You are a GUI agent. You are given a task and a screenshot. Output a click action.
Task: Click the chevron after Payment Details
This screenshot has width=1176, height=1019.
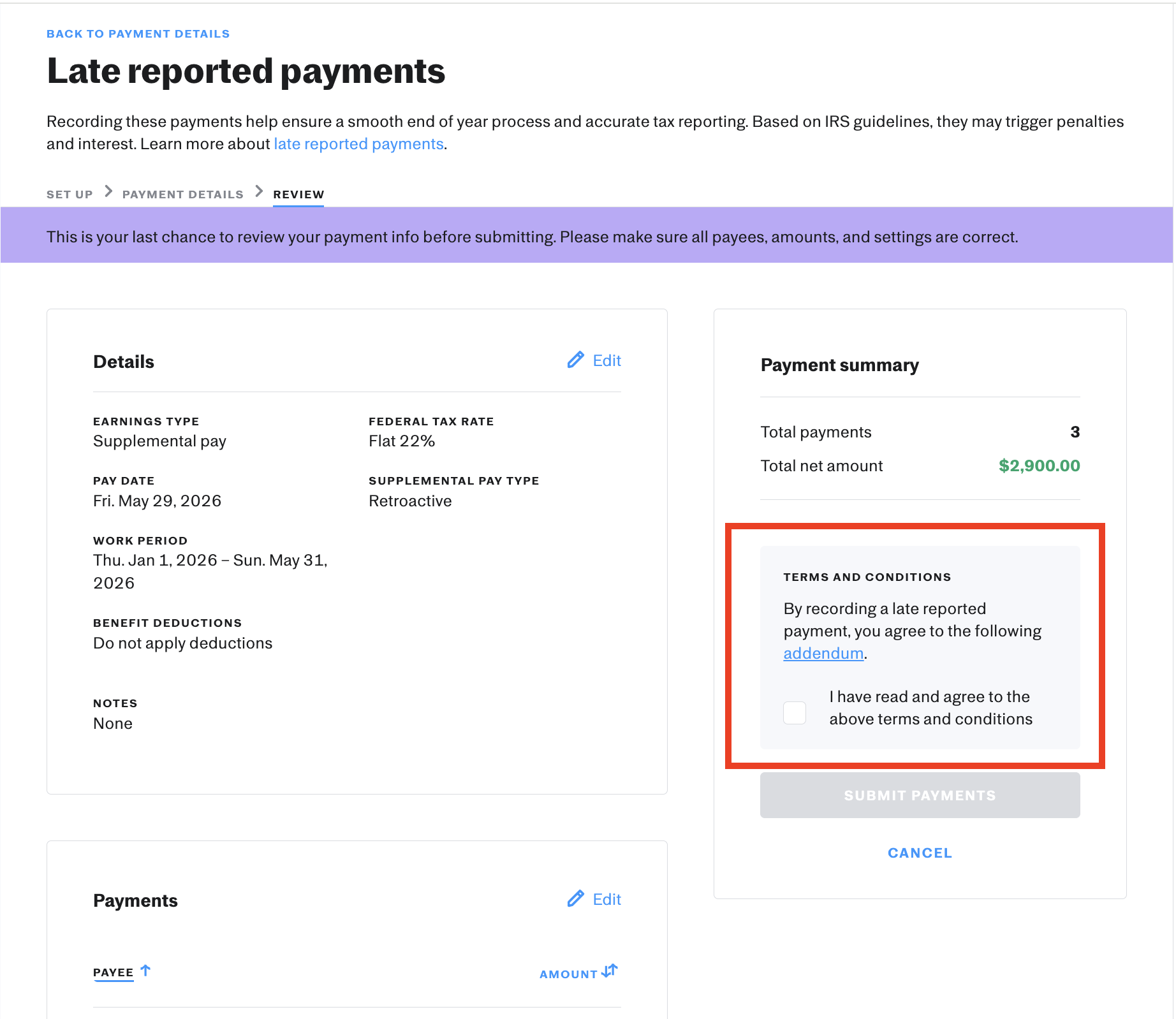[259, 191]
